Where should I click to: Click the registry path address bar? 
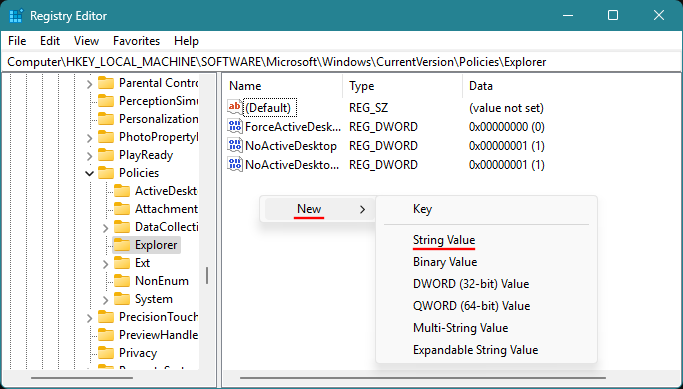coord(342,62)
